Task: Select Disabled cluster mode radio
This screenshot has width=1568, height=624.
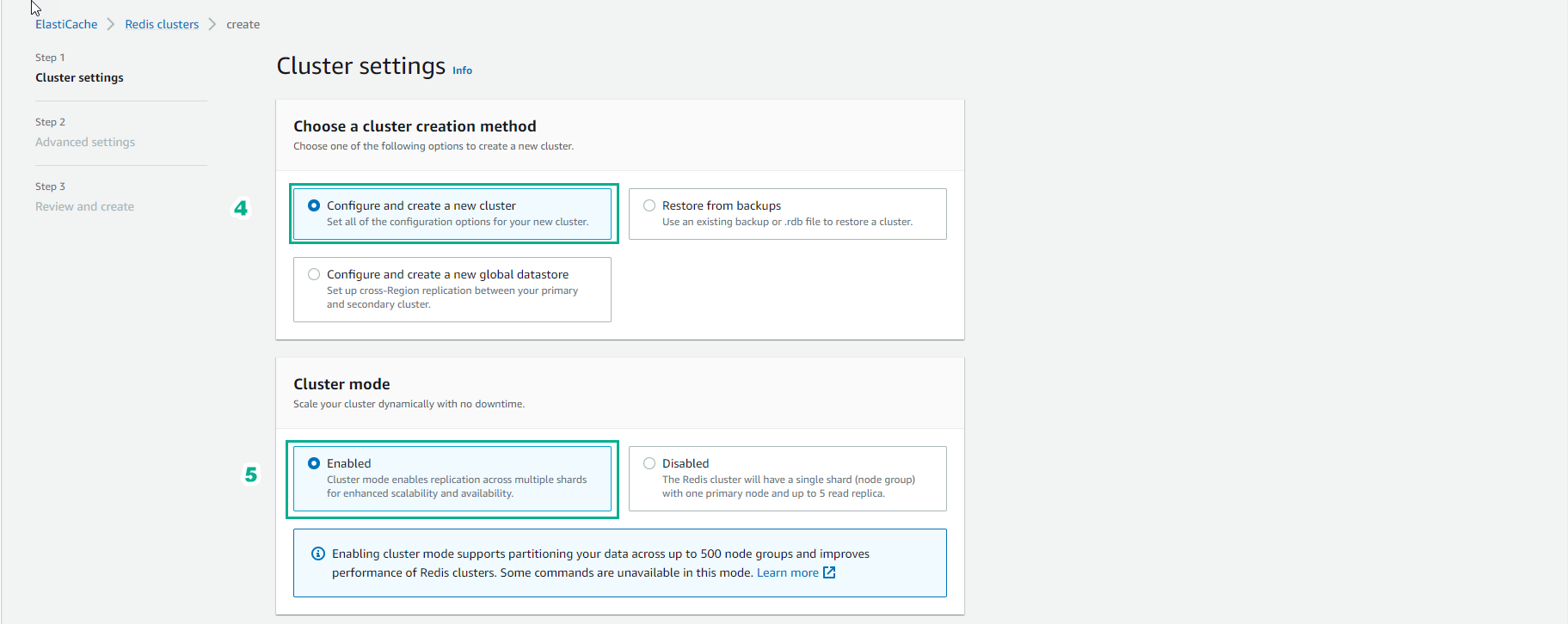Action: (x=649, y=463)
